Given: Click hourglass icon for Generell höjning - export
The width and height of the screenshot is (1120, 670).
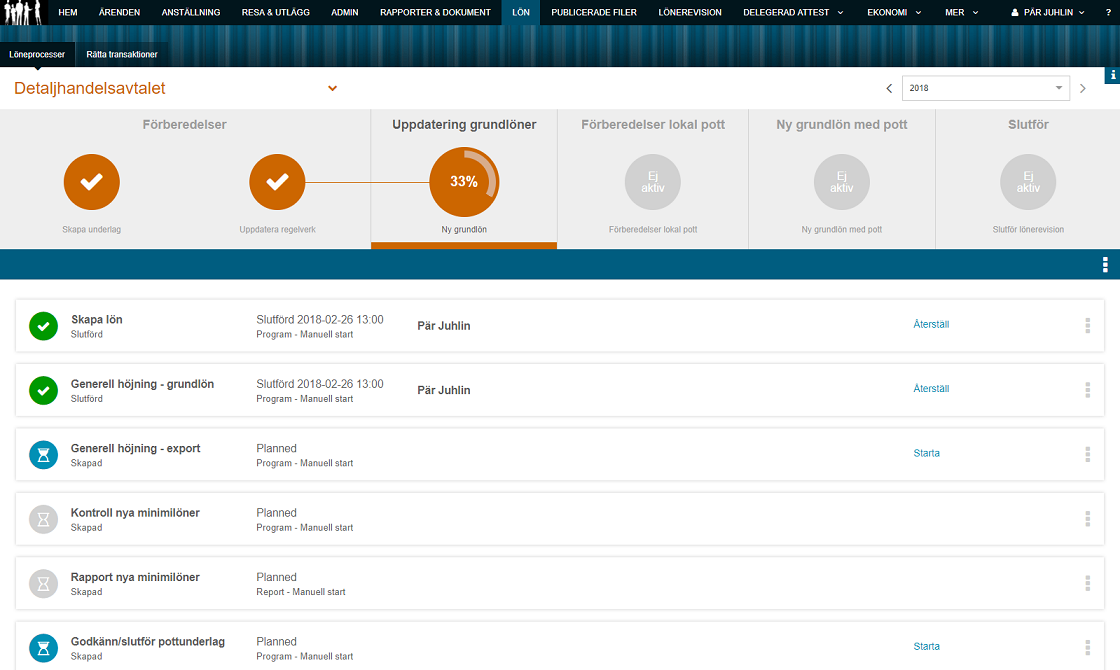Looking at the screenshot, I should coord(44,455).
